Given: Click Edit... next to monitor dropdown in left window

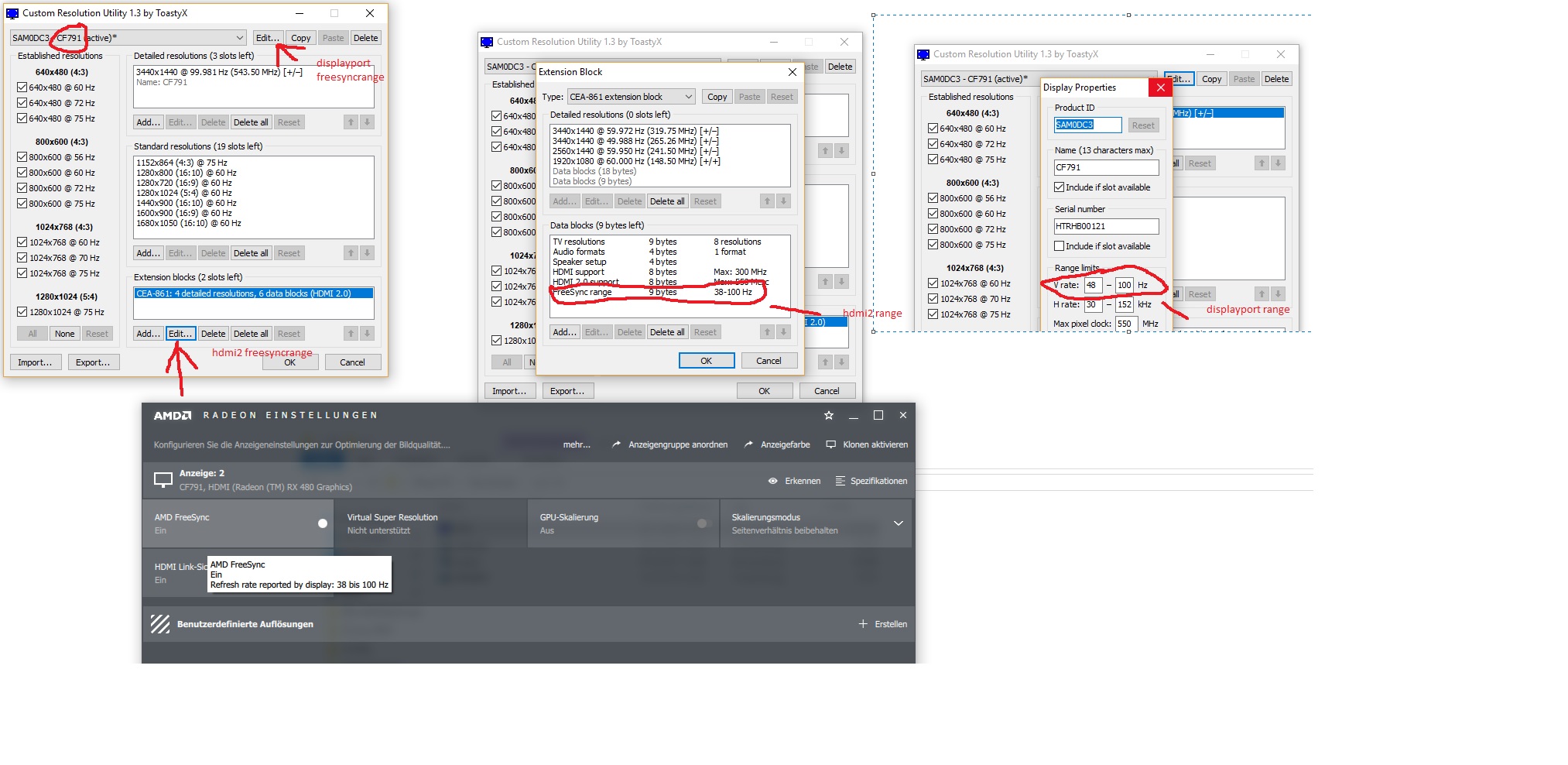Looking at the screenshot, I should (268, 38).
